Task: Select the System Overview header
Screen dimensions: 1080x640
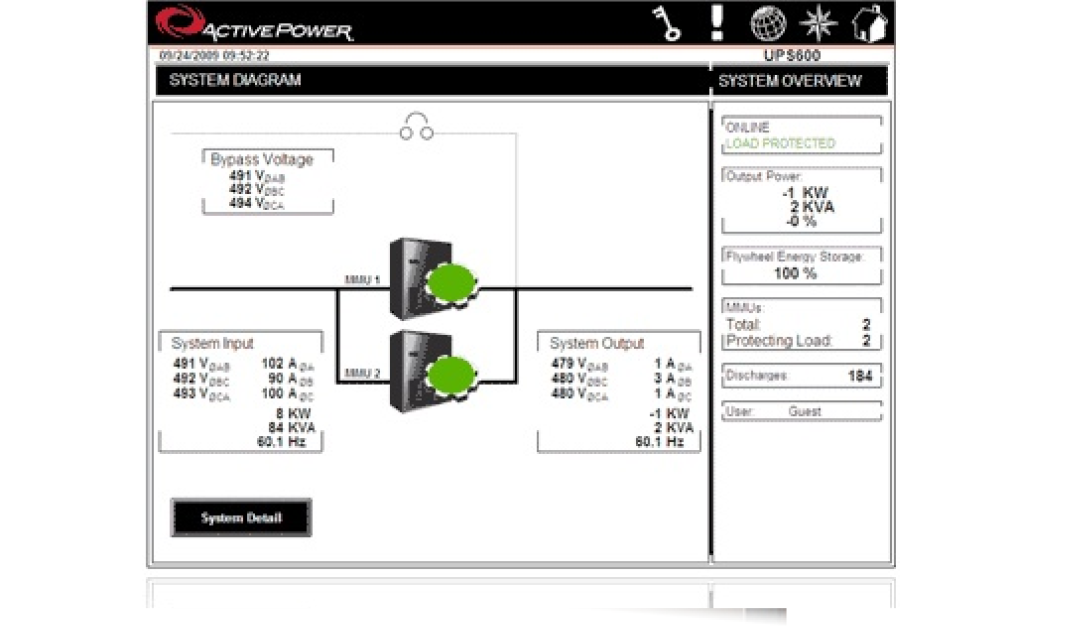Action: coord(789,81)
